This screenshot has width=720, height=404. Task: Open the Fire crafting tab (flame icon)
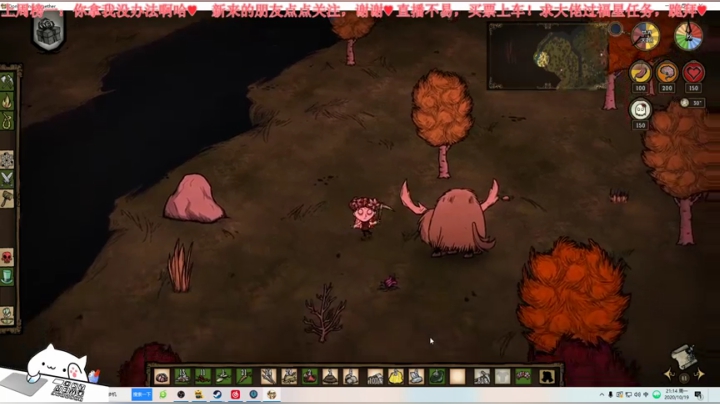click(x=7, y=101)
